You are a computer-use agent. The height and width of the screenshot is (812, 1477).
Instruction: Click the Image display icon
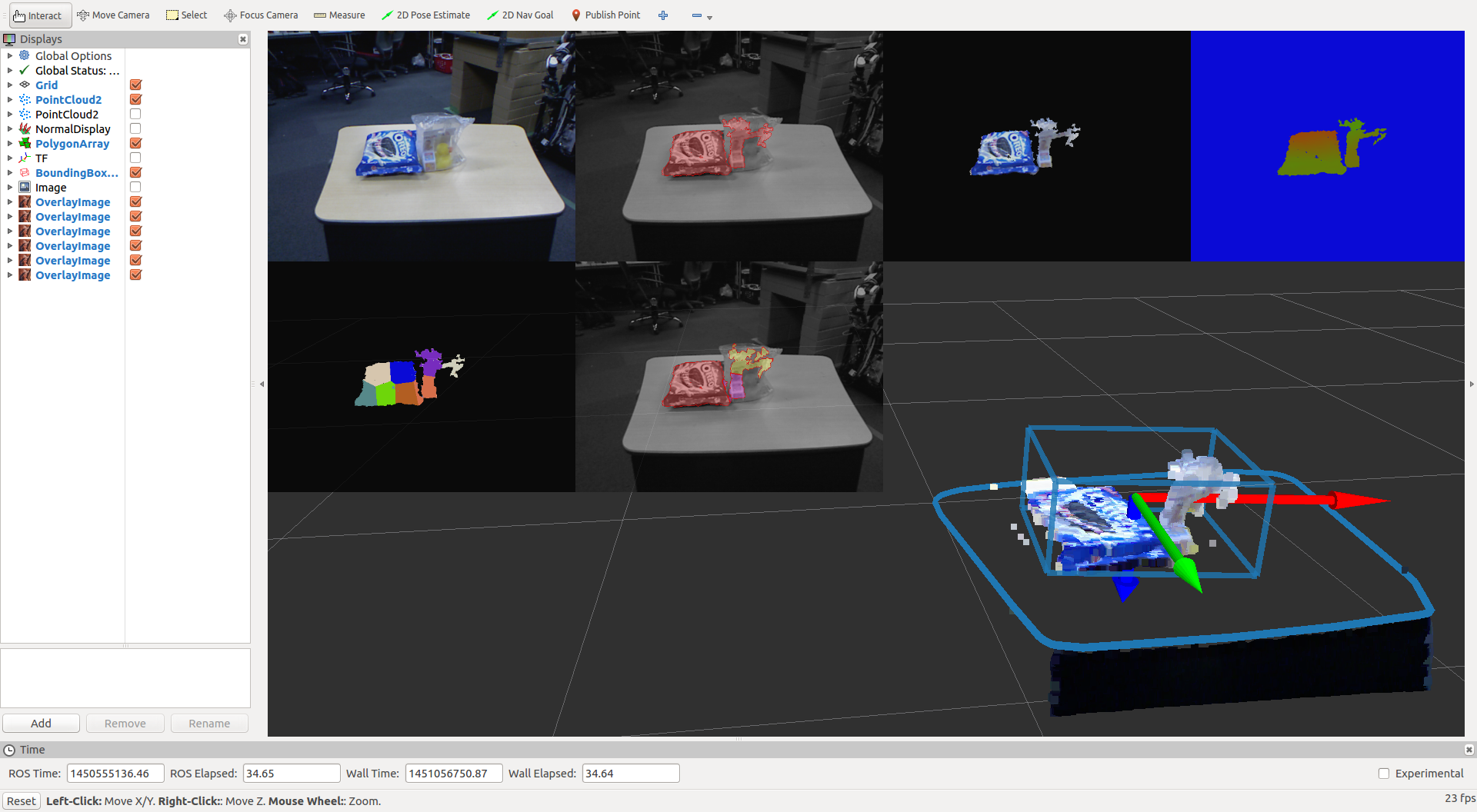coord(25,187)
